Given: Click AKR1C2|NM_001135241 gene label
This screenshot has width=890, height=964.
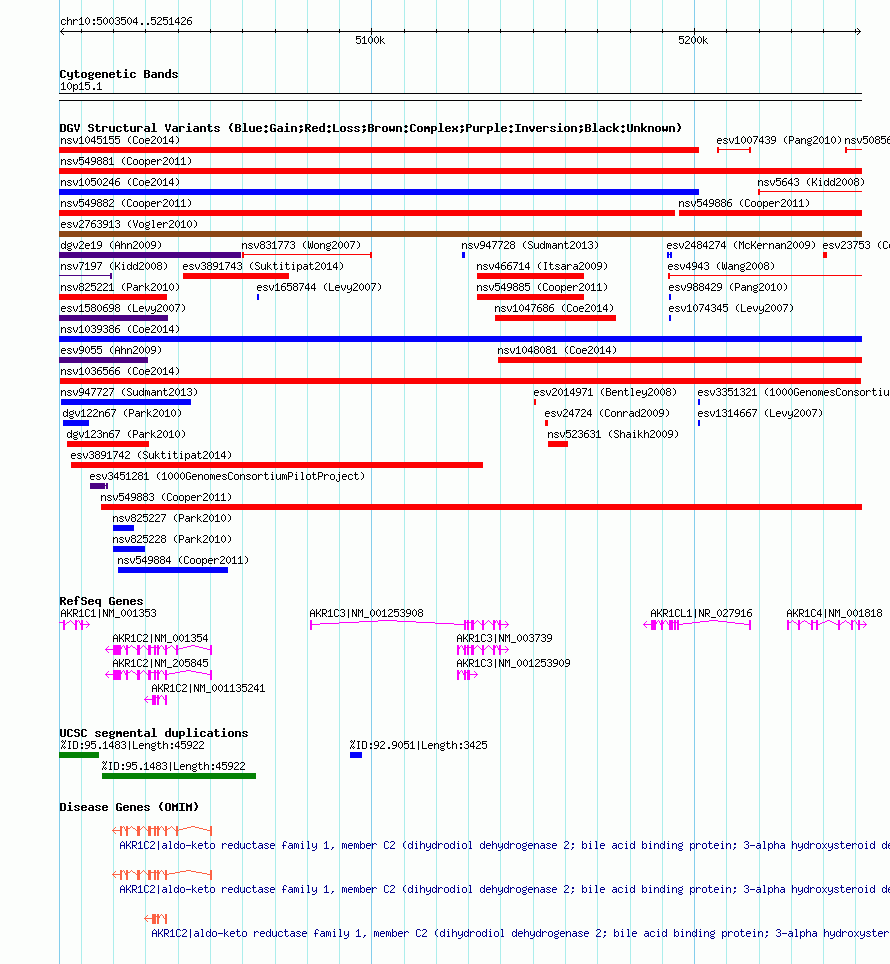Looking at the screenshot, I should click(x=208, y=688).
